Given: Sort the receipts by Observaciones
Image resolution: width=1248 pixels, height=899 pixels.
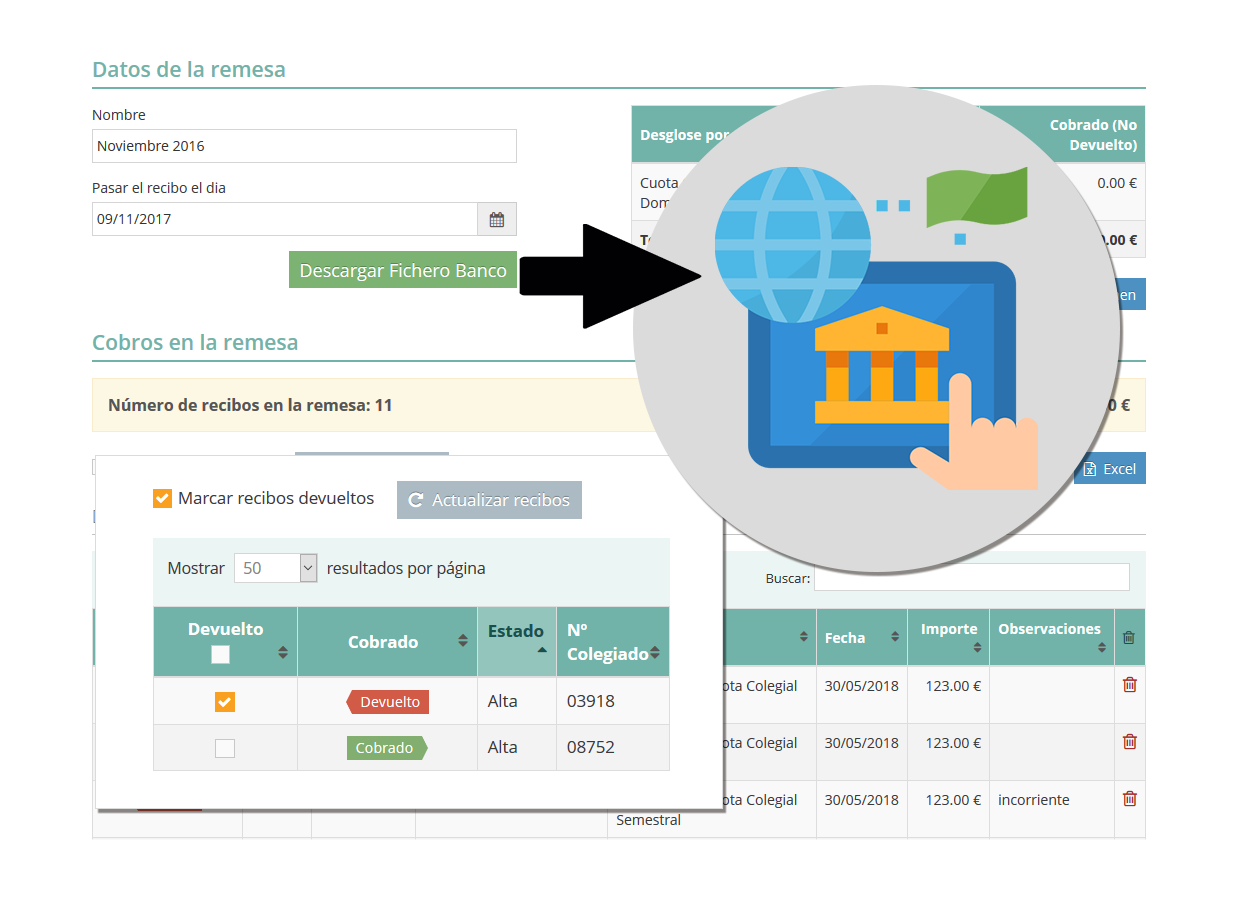Looking at the screenshot, I should [1052, 637].
